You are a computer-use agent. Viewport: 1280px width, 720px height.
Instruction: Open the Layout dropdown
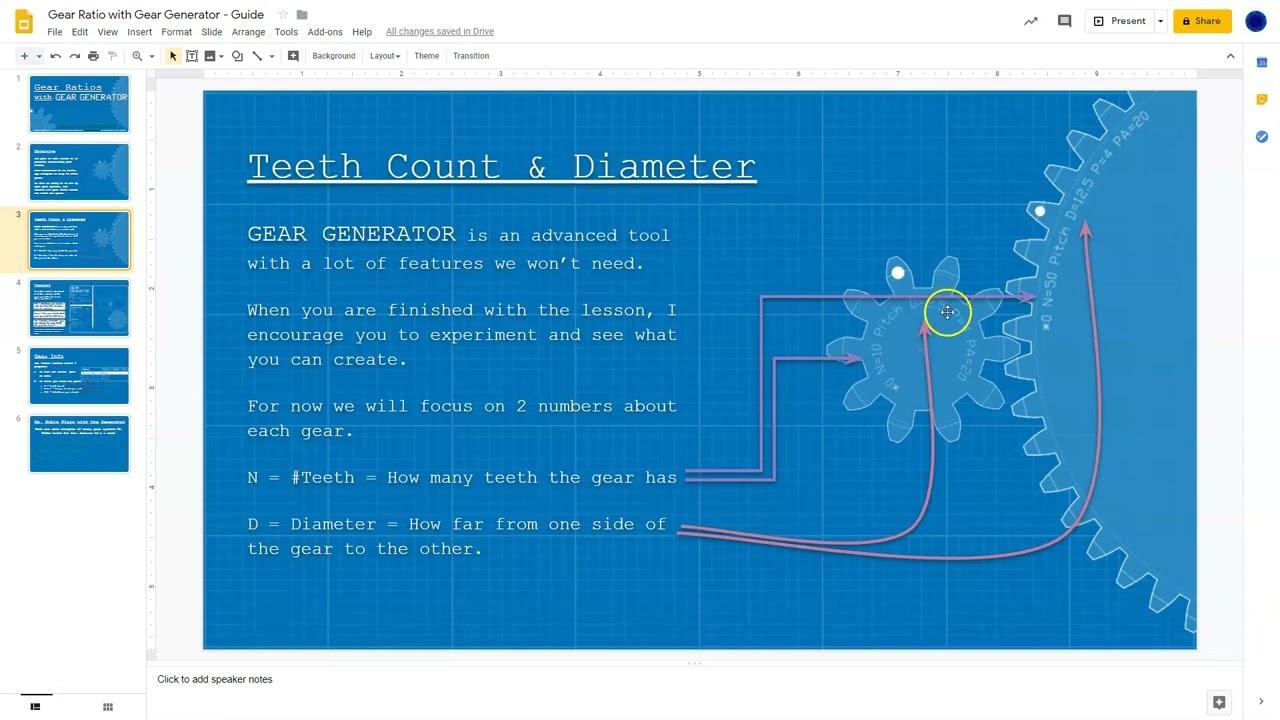pyautogui.click(x=385, y=56)
